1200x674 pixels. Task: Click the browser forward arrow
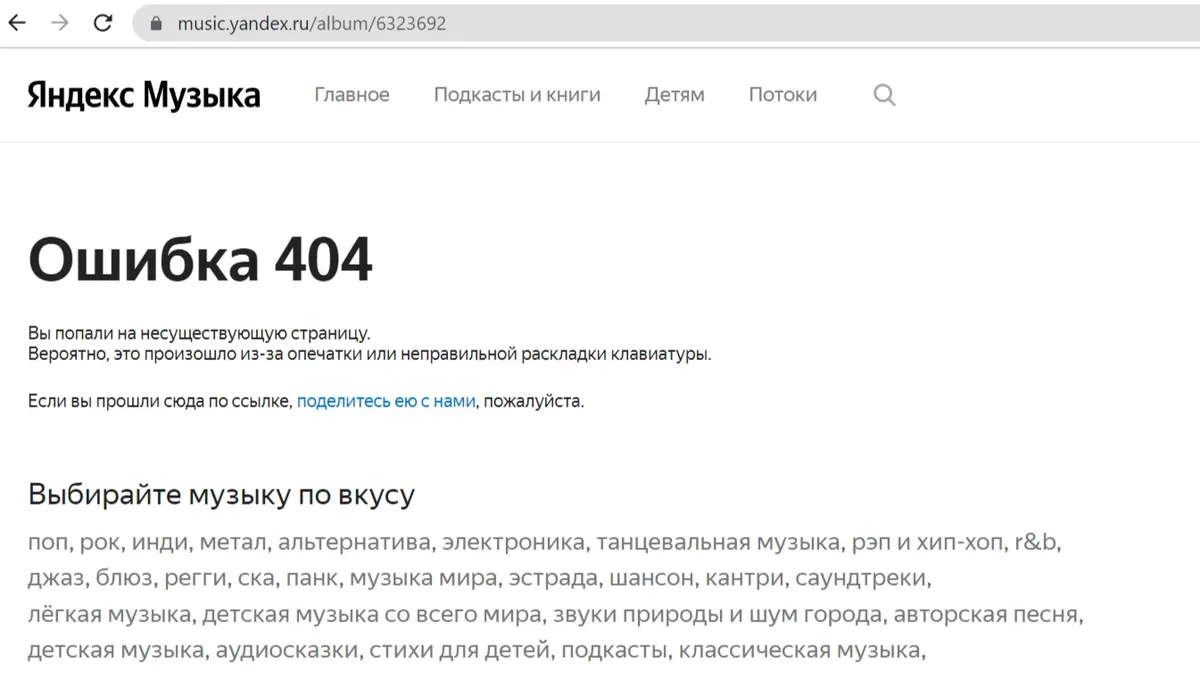60,23
